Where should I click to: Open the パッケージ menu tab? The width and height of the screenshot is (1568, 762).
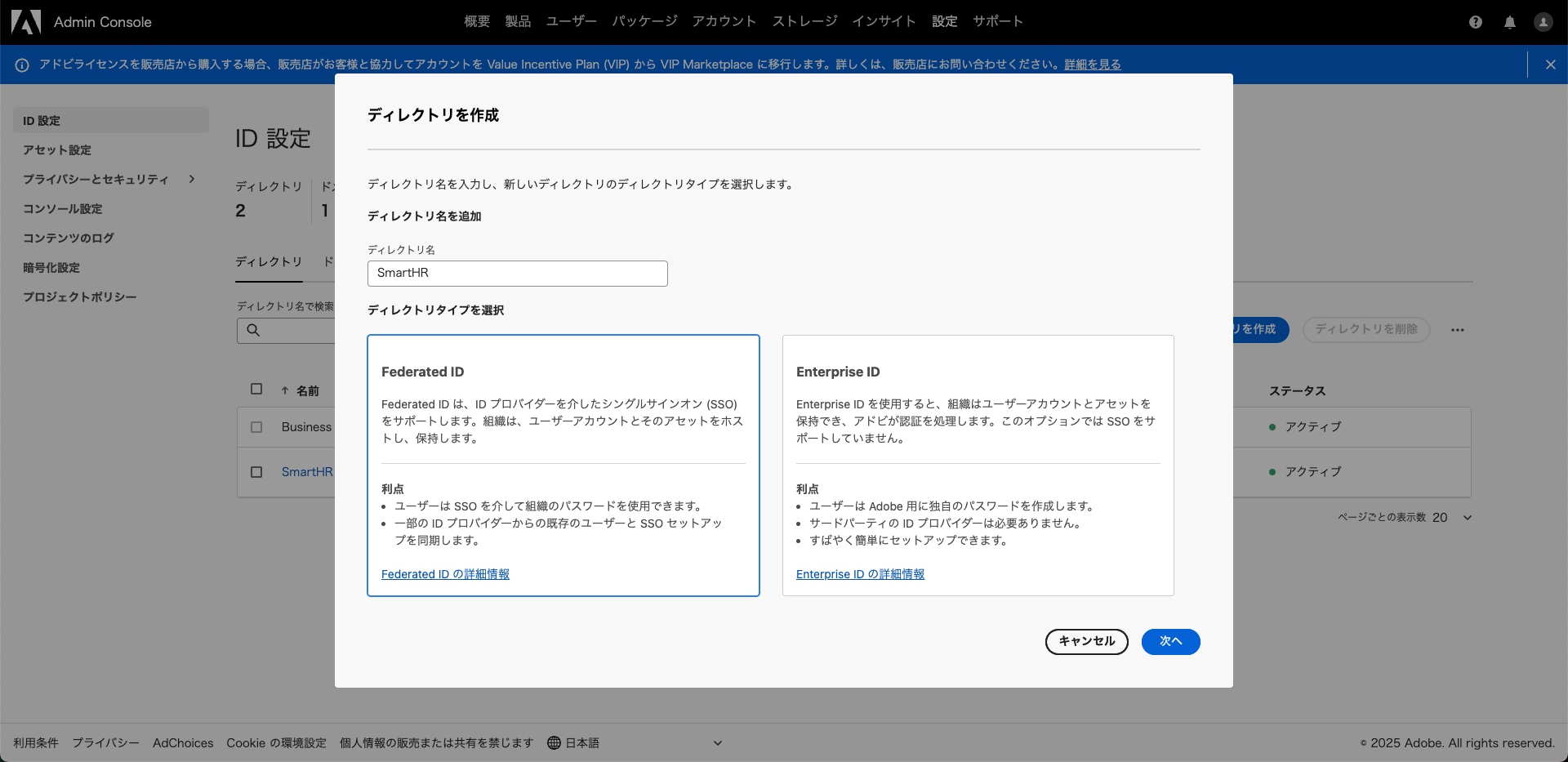645,21
